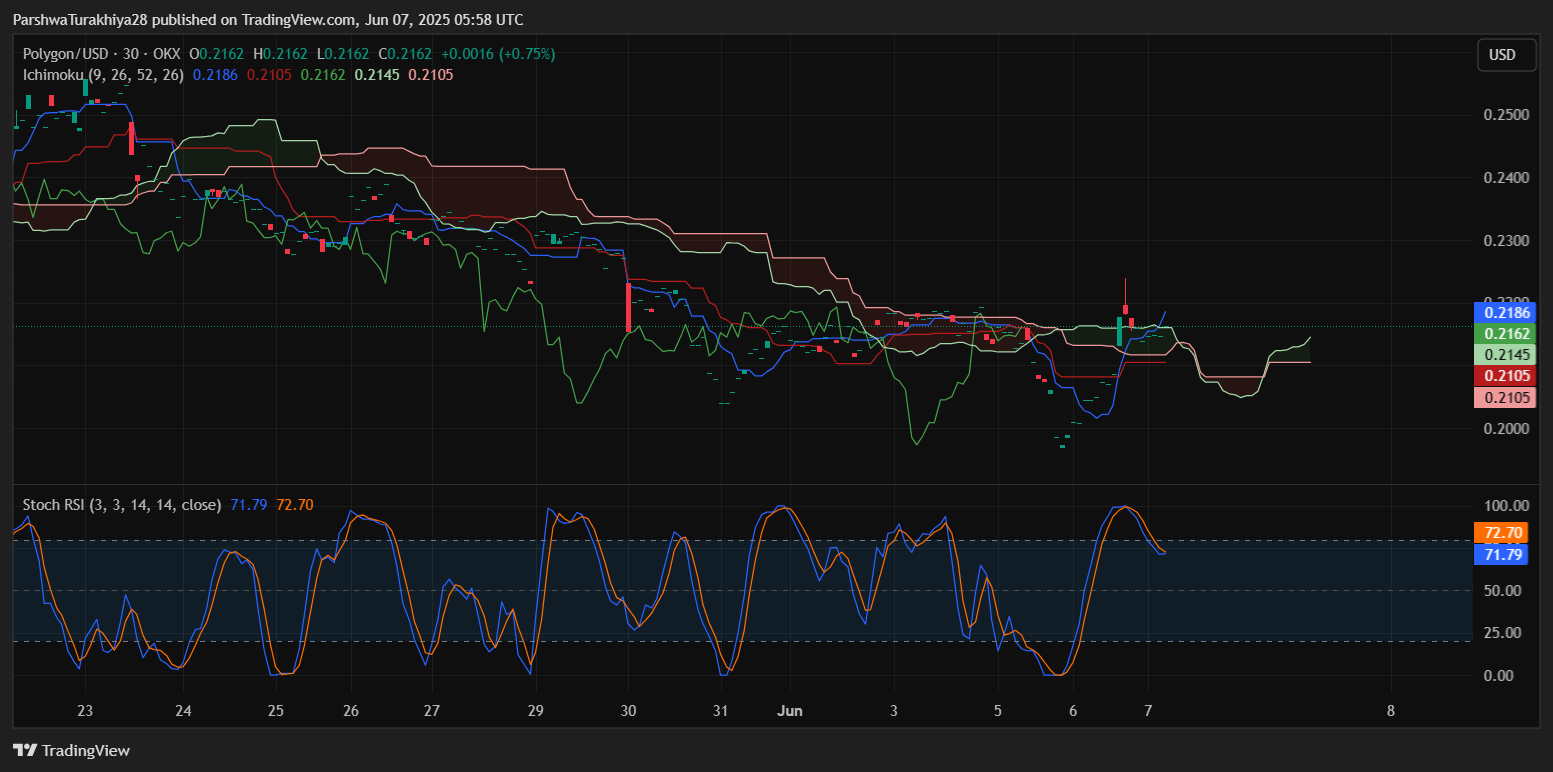Click the light green 0.2145 axis label
The height and width of the screenshot is (772, 1553).
1501,354
